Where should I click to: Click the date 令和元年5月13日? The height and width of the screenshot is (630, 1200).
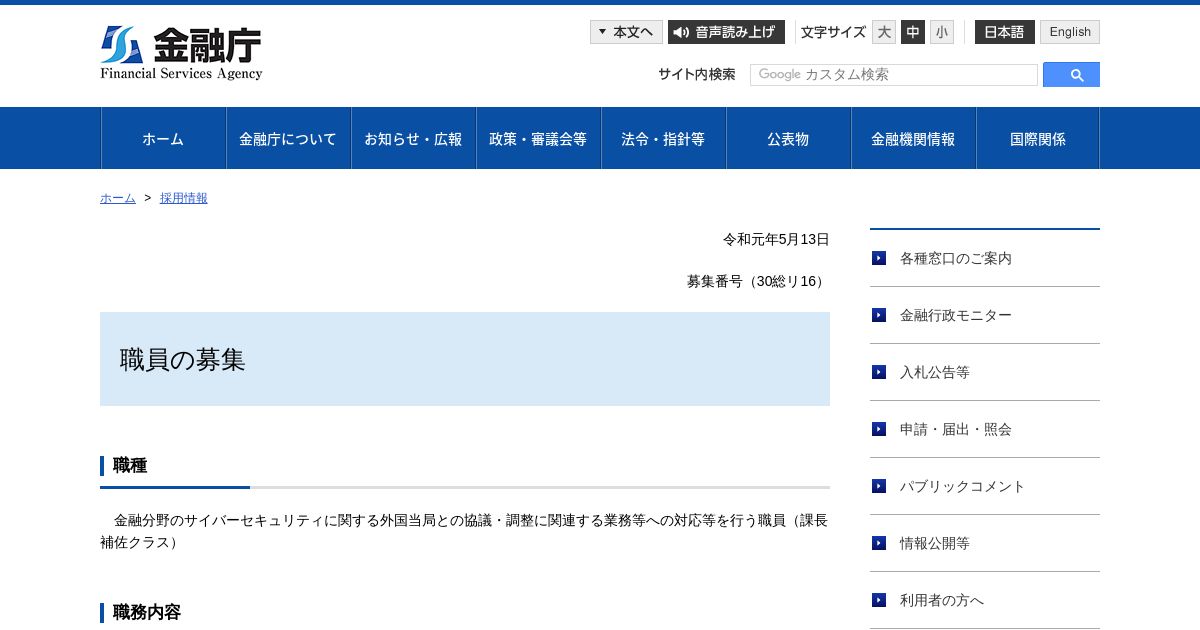coord(776,239)
